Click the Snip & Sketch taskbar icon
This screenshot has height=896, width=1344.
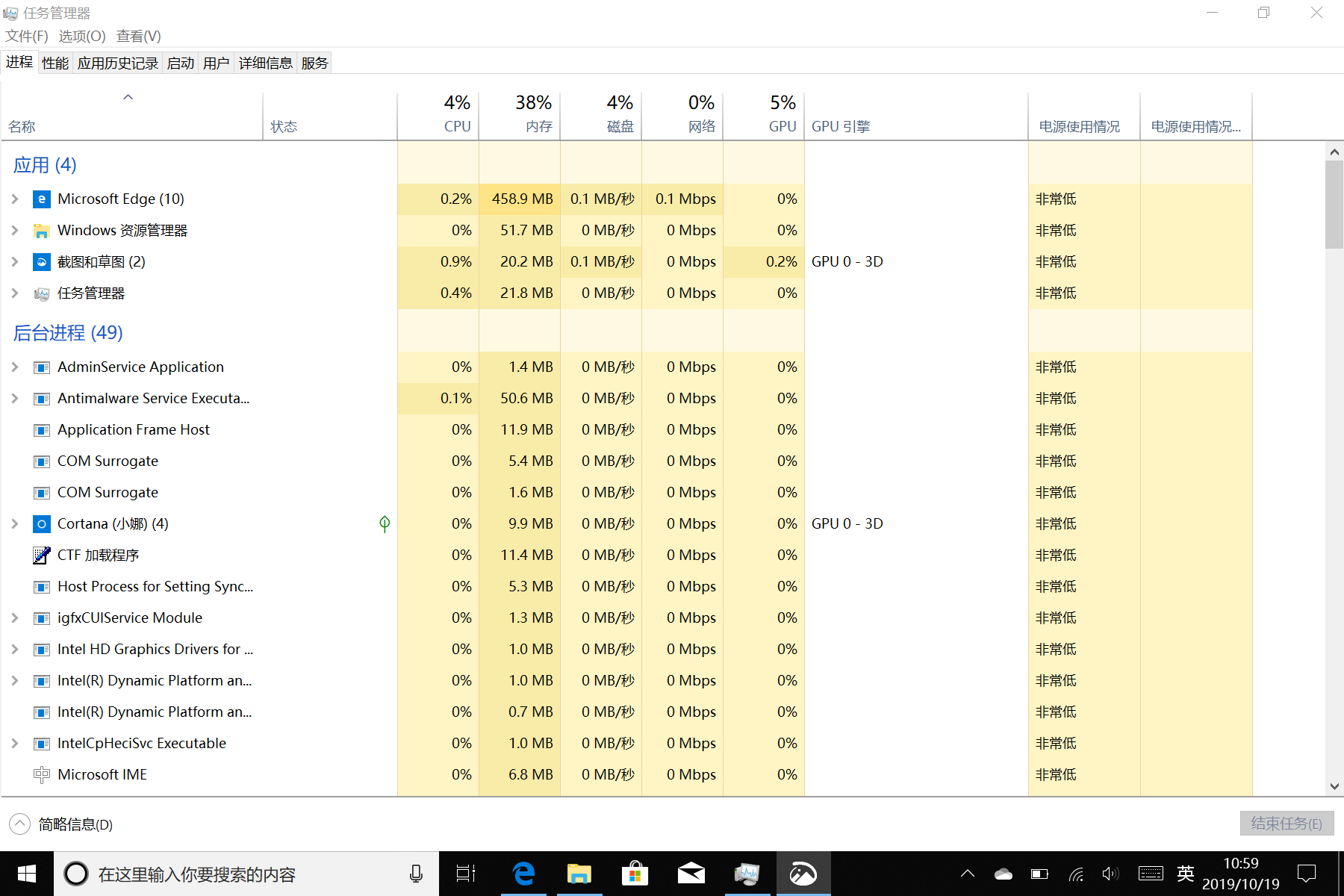pyautogui.click(x=803, y=874)
